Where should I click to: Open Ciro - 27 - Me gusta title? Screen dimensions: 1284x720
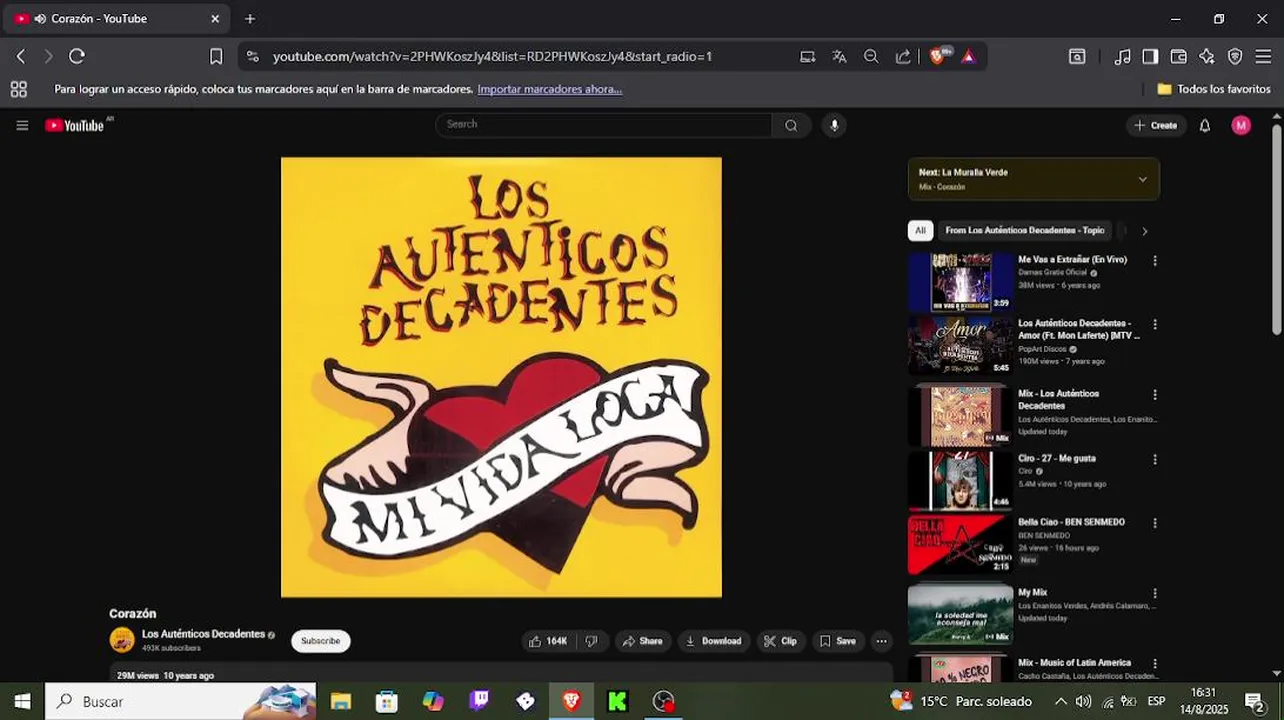click(x=1057, y=458)
